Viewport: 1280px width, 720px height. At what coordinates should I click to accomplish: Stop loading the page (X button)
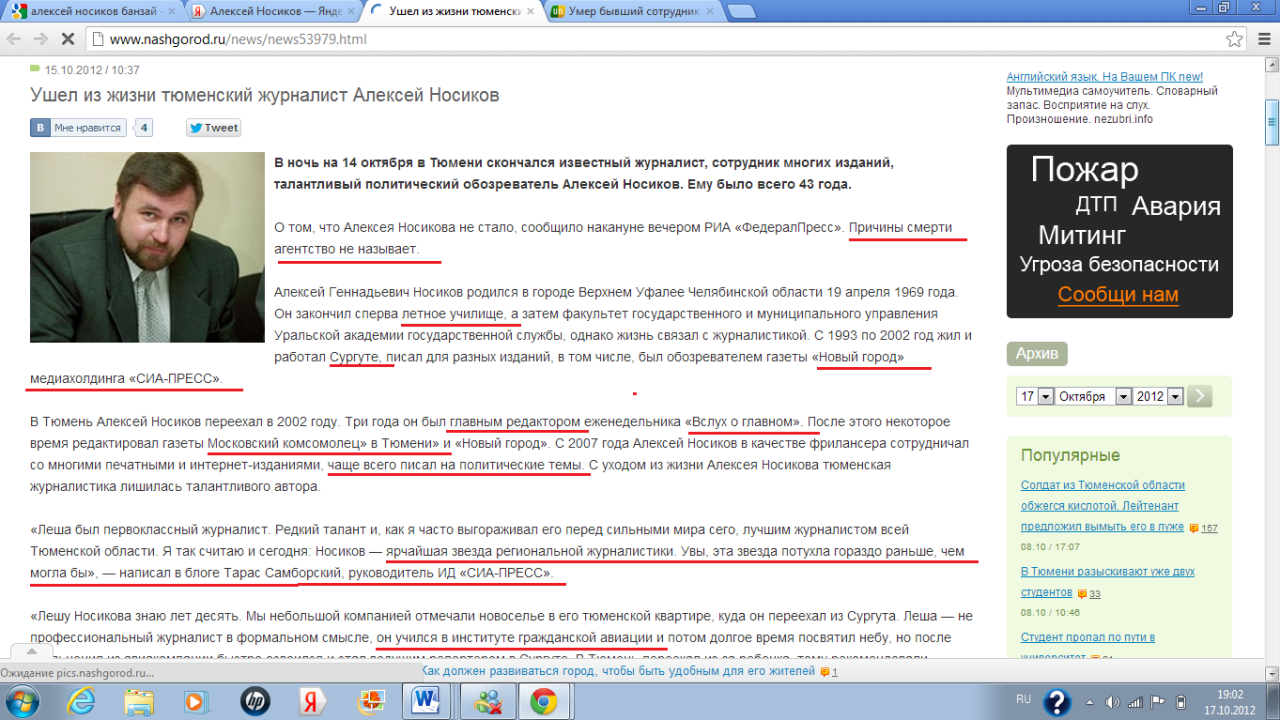[68, 39]
